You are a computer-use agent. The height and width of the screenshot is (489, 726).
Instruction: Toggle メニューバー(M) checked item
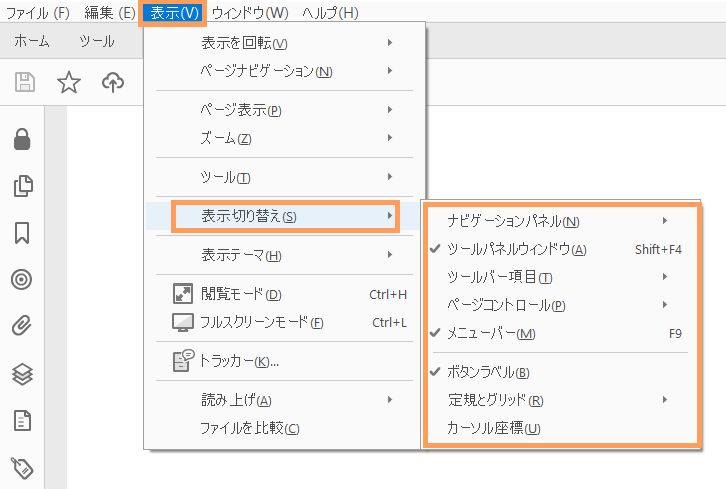coord(560,333)
